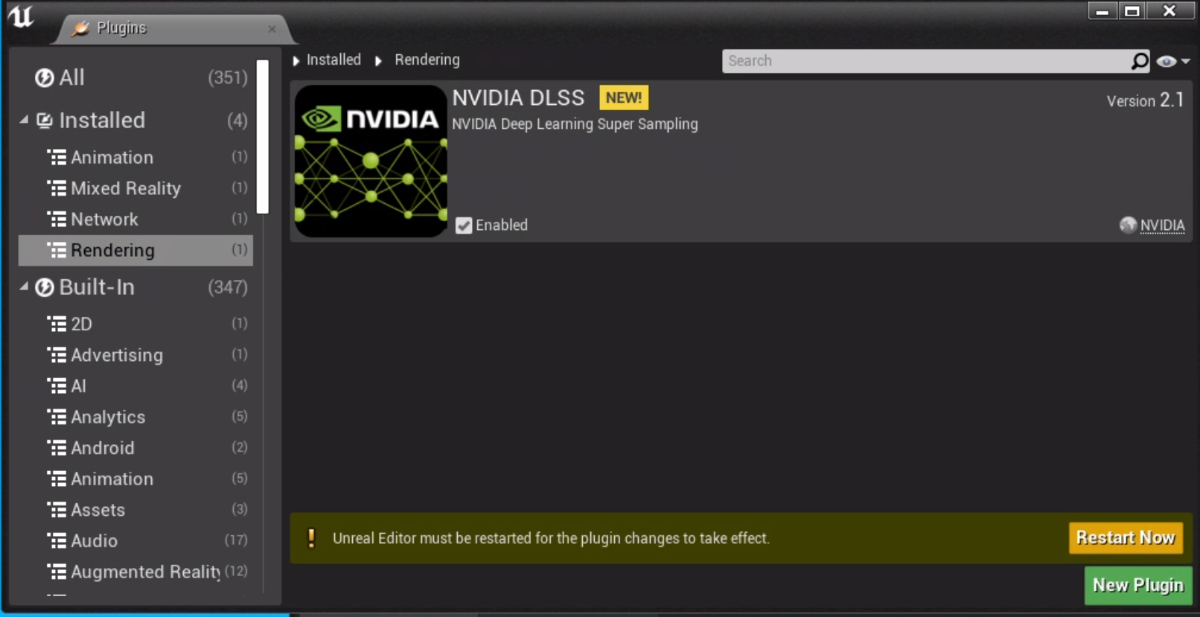This screenshot has width=1200, height=617.
Task: Click NVIDIA Deep Learning Super Sampling description
Action: [575, 125]
